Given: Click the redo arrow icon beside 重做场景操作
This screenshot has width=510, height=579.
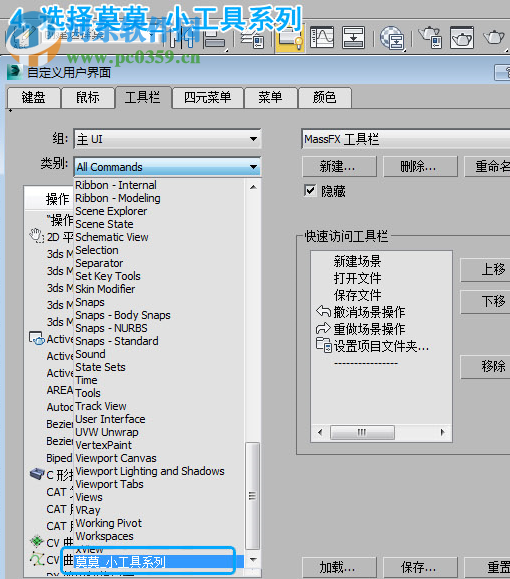Looking at the screenshot, I should click(323, 328).
